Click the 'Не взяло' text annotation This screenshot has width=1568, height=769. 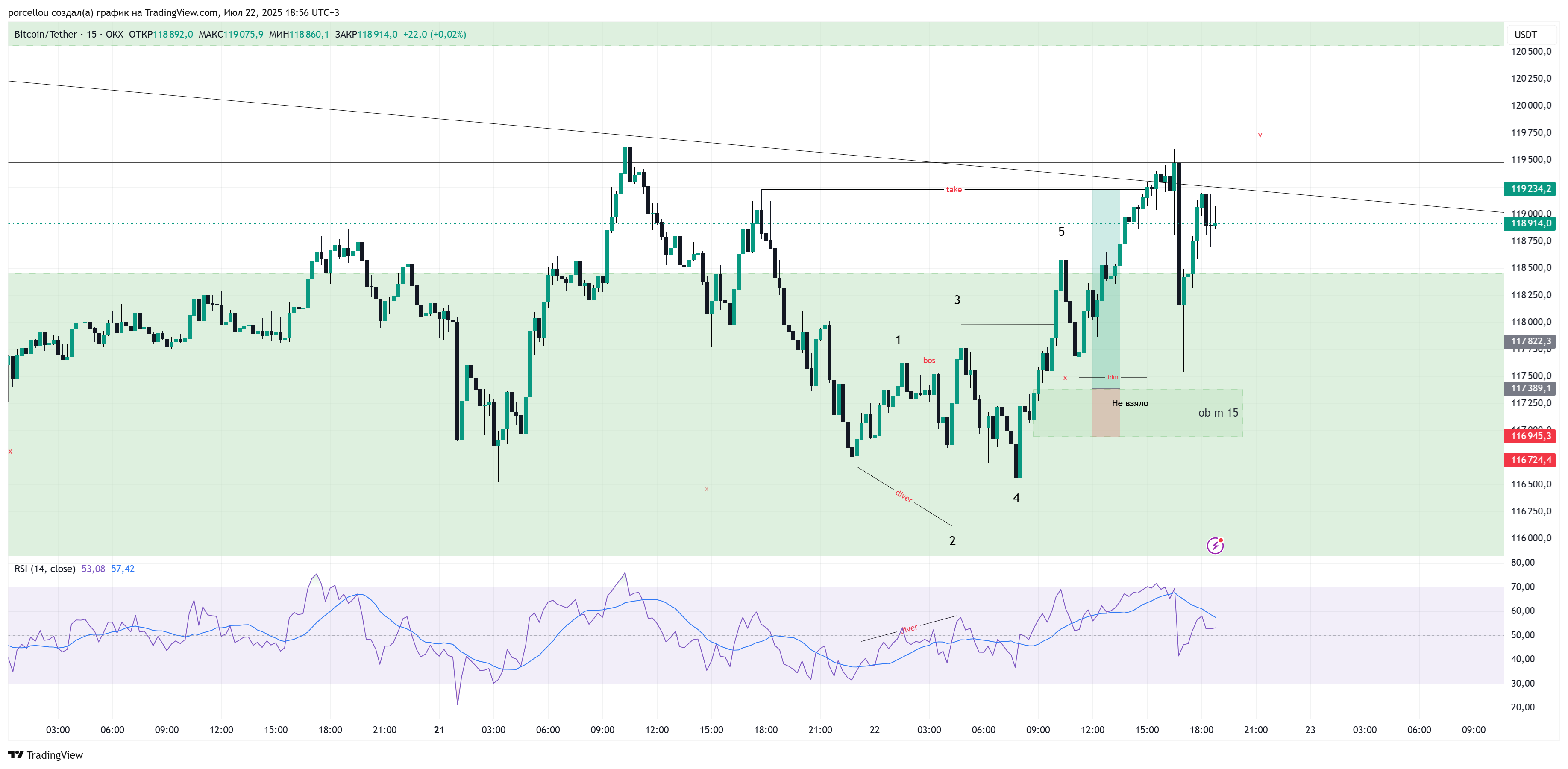pyautogui.click(x=1130, y=403)
